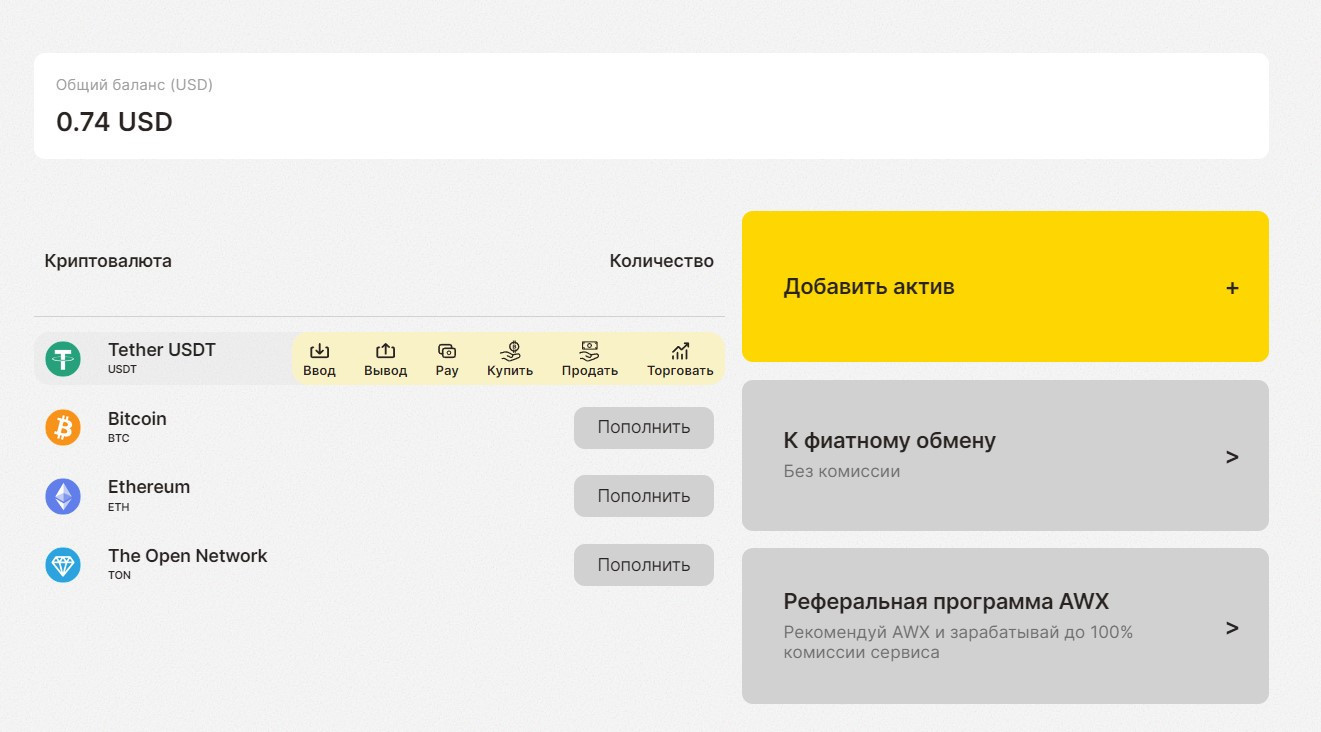This screenshot has width=1321, height=732.
Task: Click the 0.74 USD total balance
Action: coord(114,122)
